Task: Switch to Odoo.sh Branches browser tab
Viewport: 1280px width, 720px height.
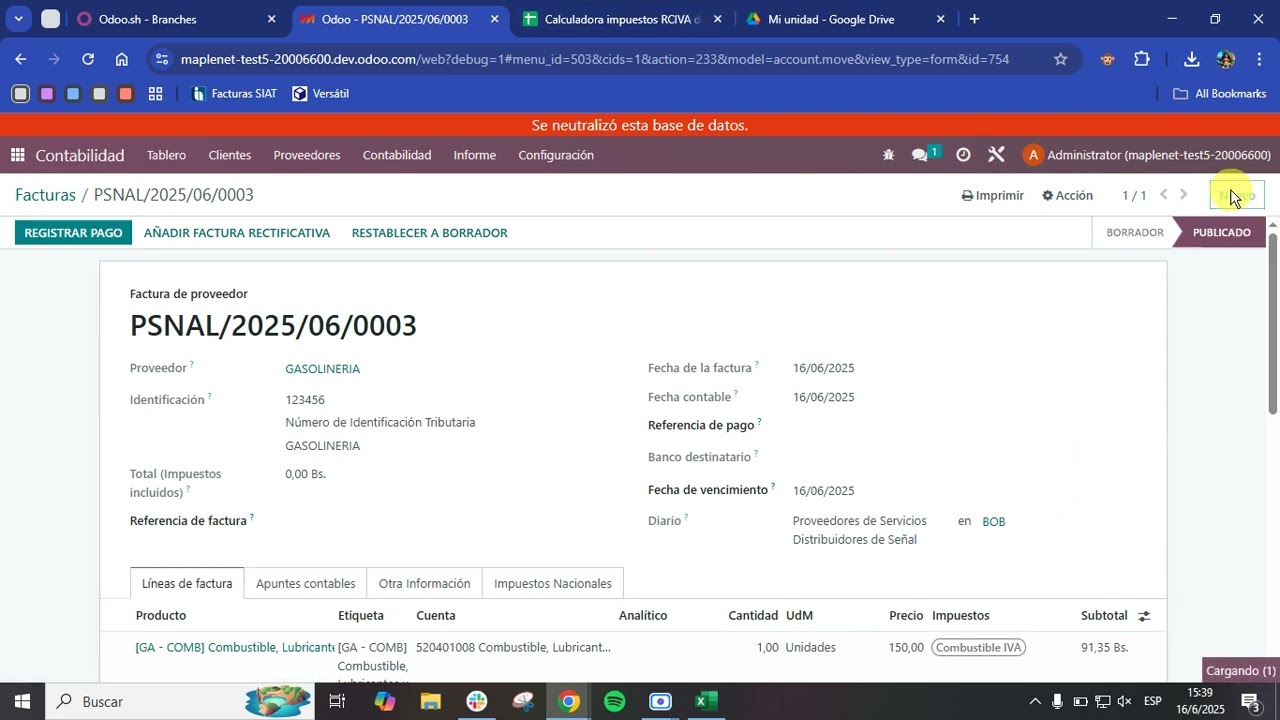Action: [x=176, y=19]
